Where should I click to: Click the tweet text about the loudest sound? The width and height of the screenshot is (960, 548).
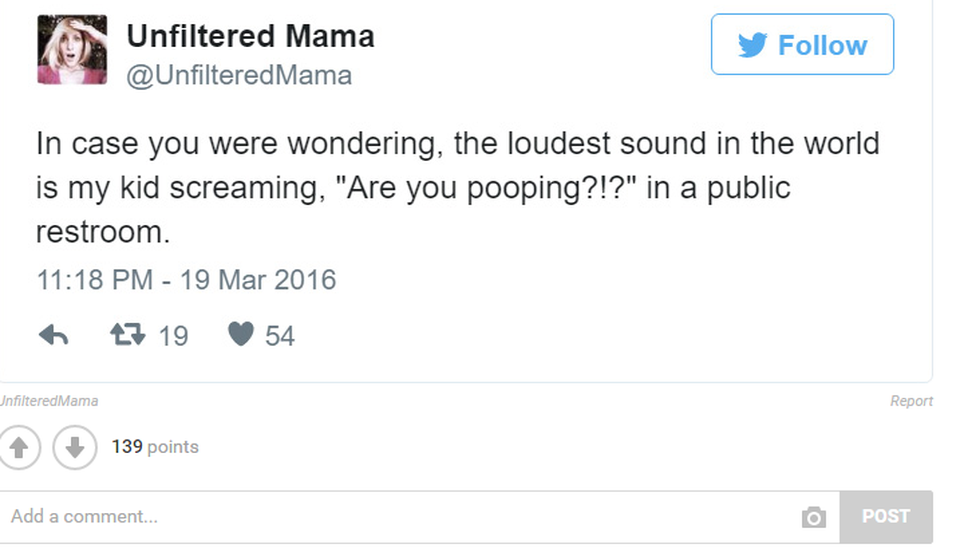click(x=457, y=188)
